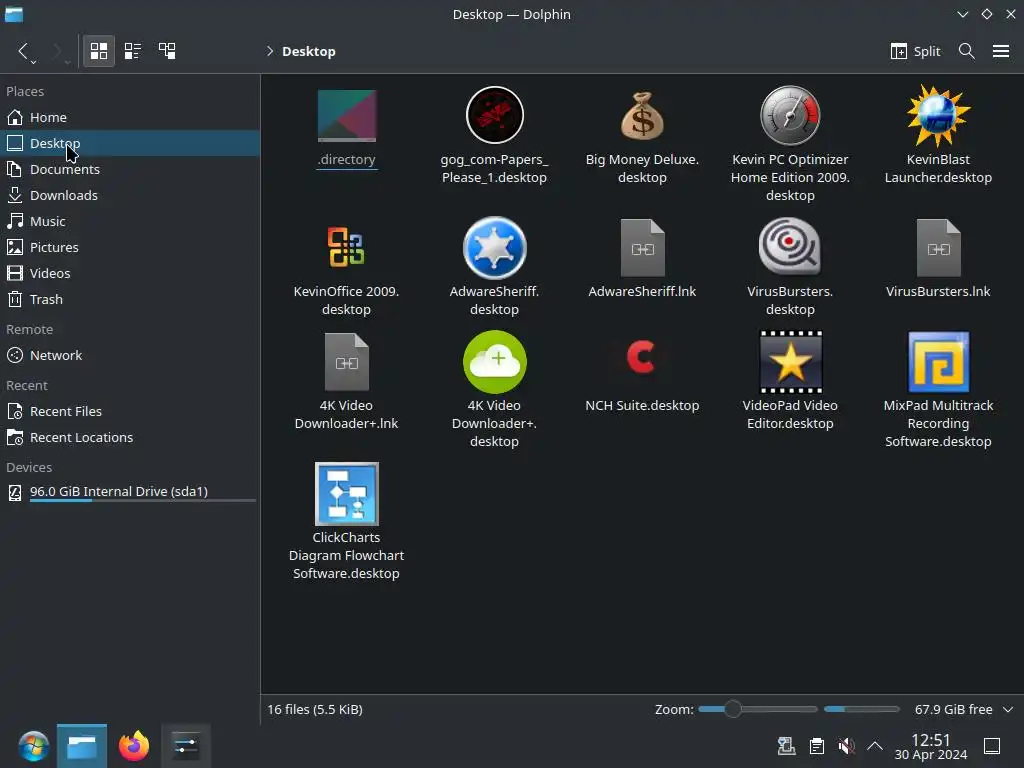1024x768 pixels.
Task: Open Downloads in Places panel
Action: (x=130, y=195)
